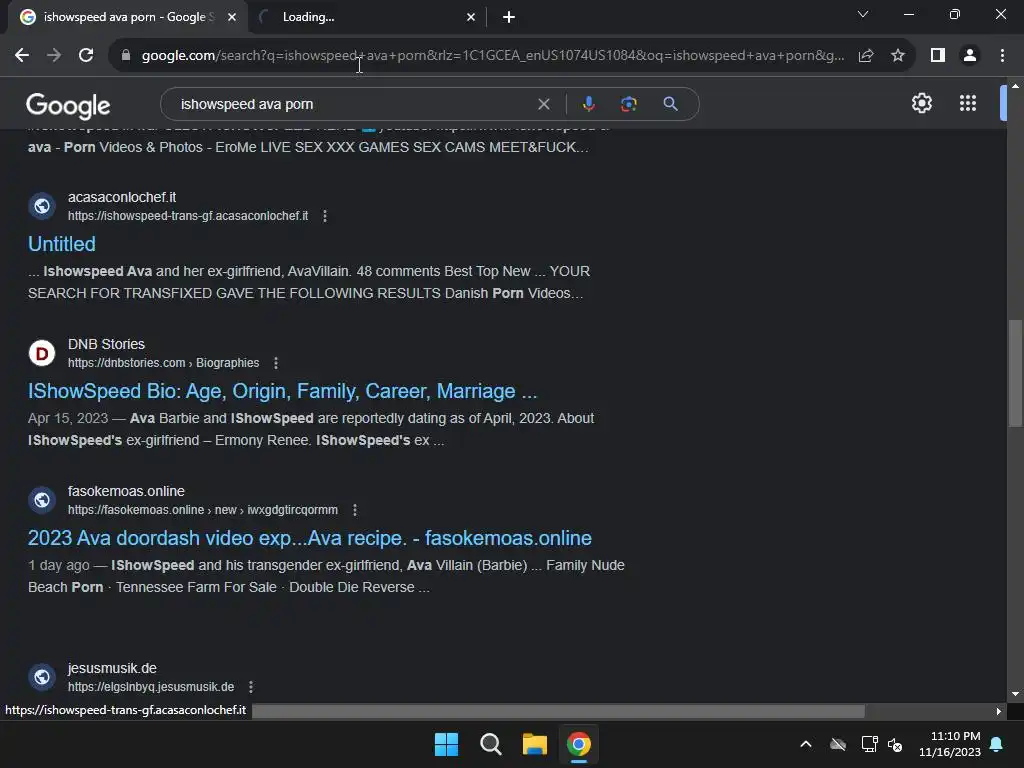1024x768 pixels.
Task: View site information via the lock icon
Action: [126, 56]
